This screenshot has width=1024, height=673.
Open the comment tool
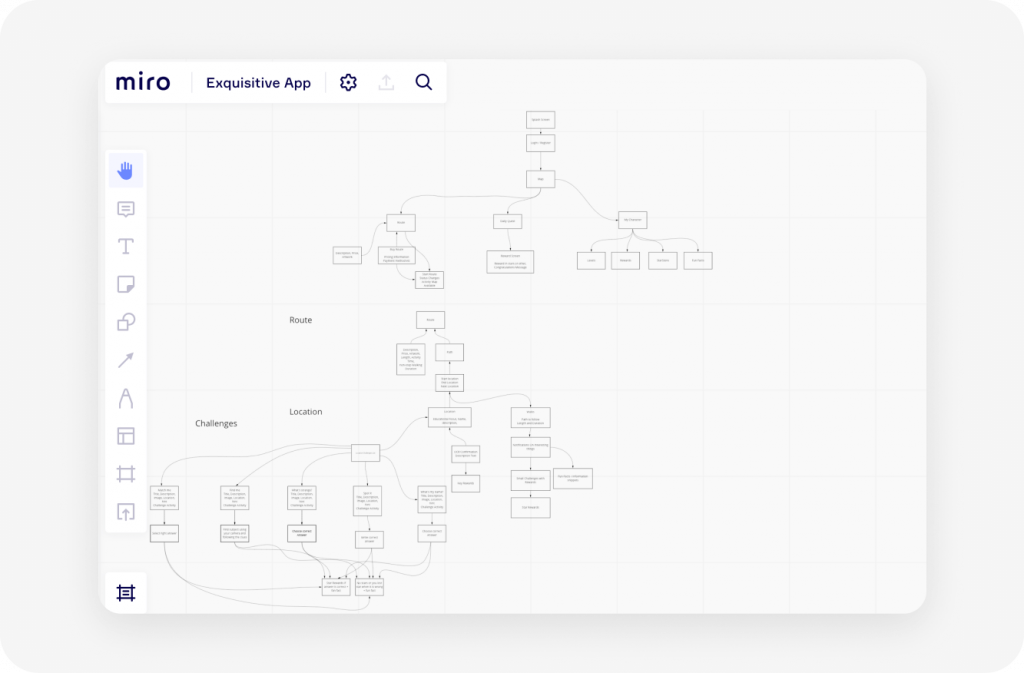pyautogui.click(x=126, y=208)
